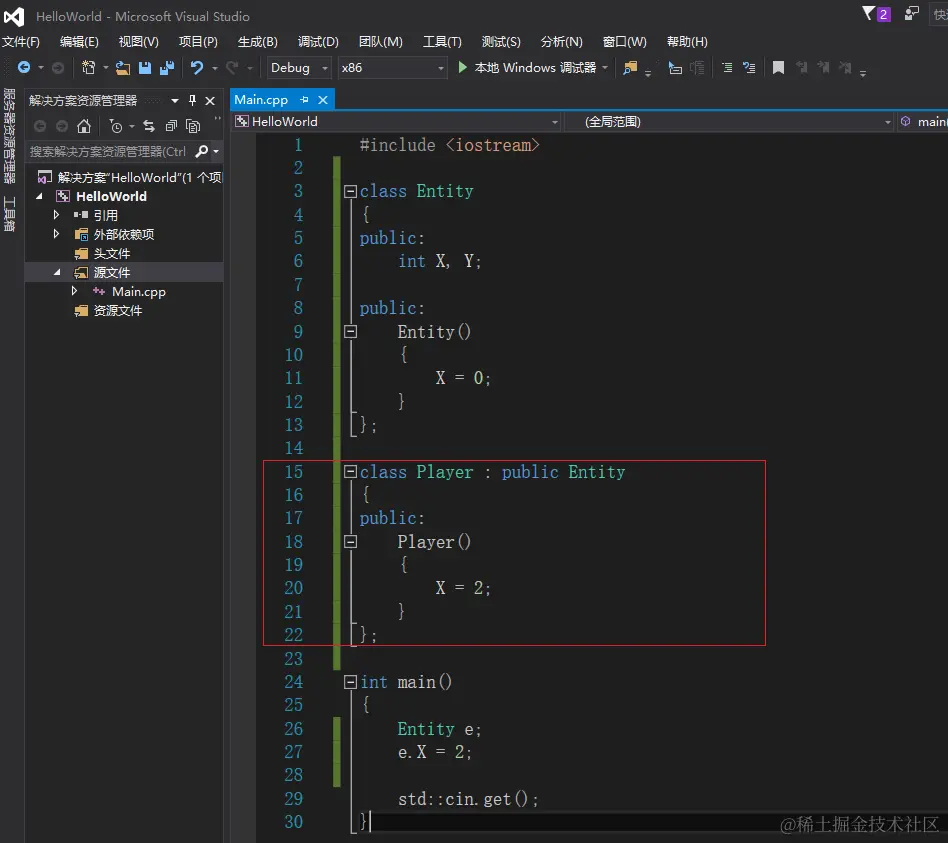Expand the Main.cpp tree node
The width and height of the screenshot is (948, 843).
(74, 291)
